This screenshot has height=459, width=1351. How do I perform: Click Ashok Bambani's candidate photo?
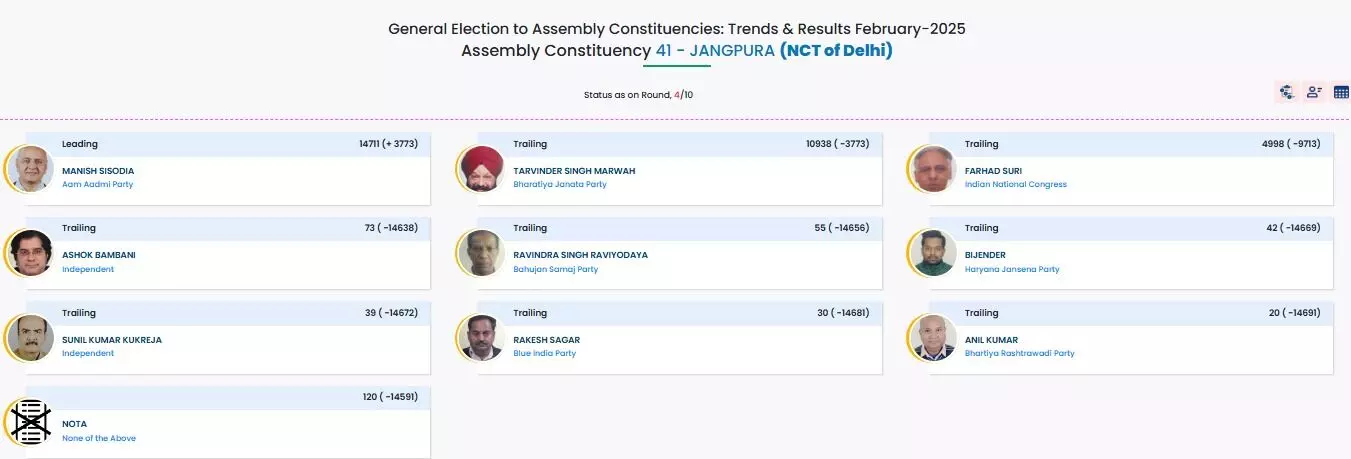click(30, 253)
